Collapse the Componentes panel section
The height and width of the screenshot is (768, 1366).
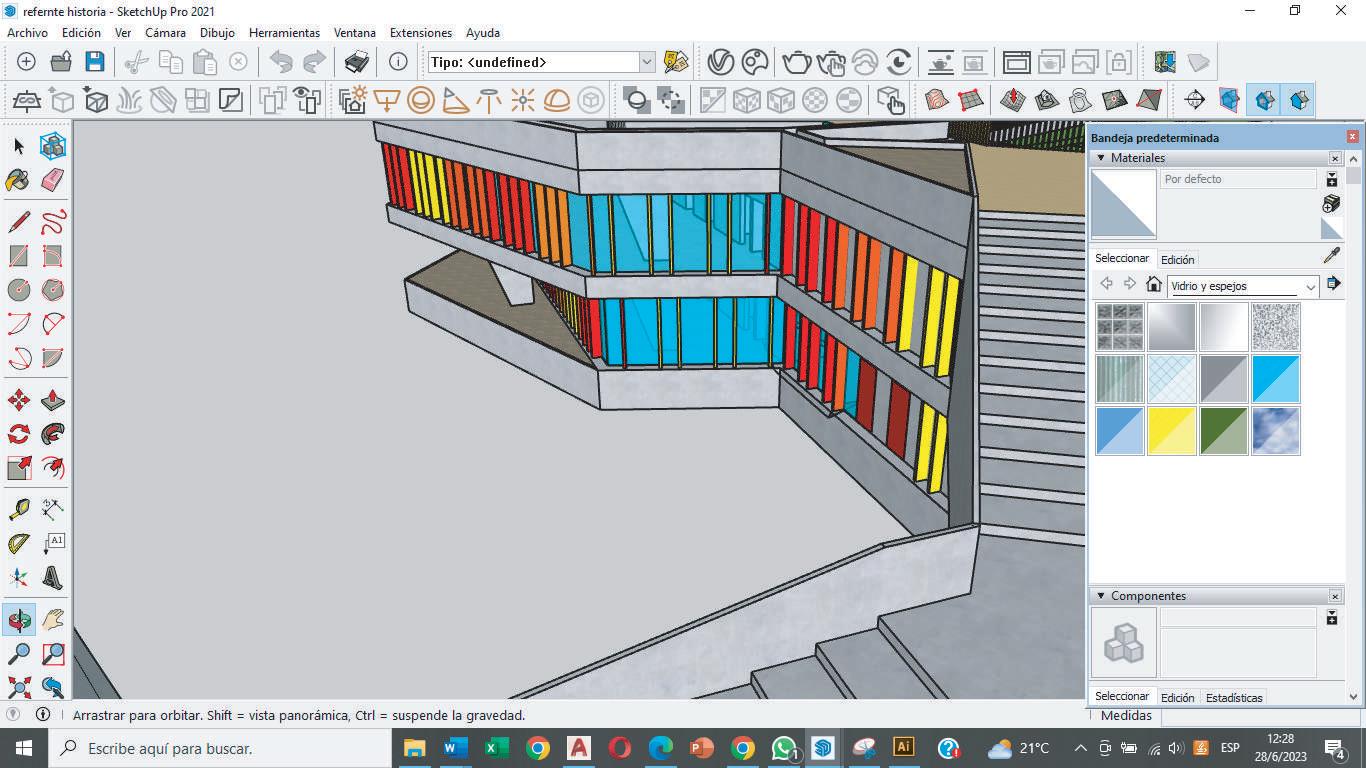1101,596
